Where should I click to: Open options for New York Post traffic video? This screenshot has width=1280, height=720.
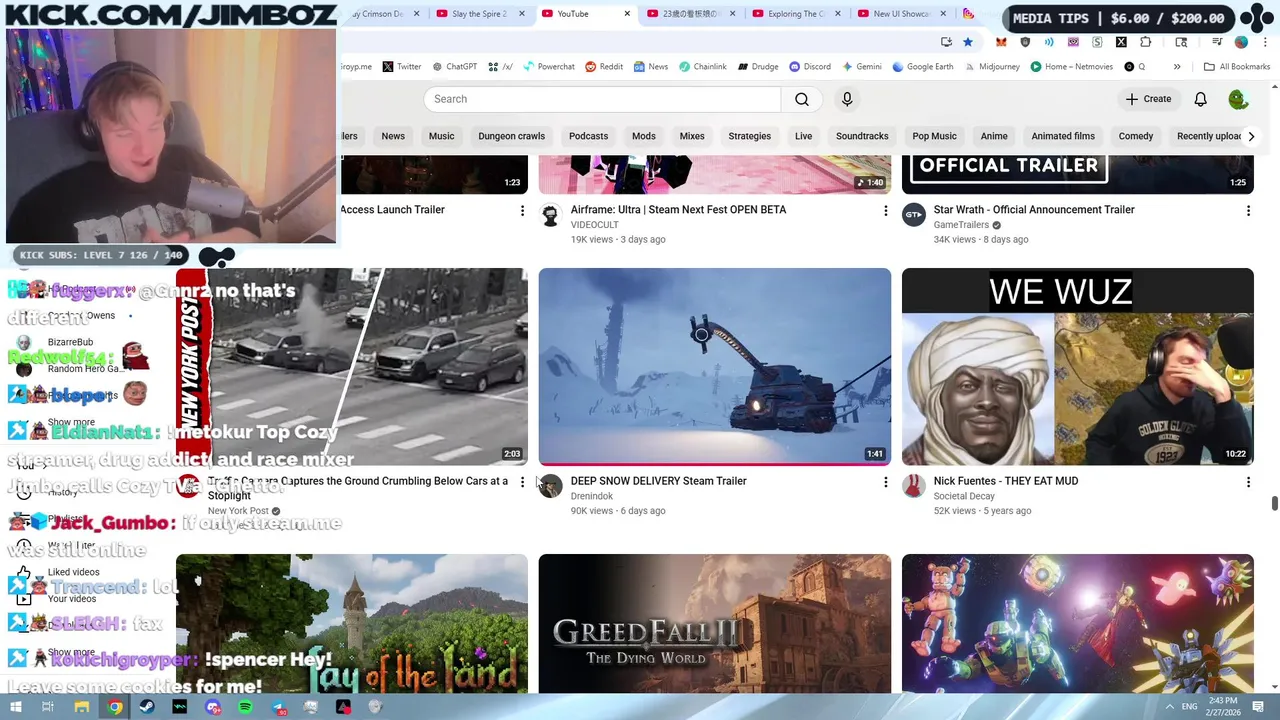522,482
